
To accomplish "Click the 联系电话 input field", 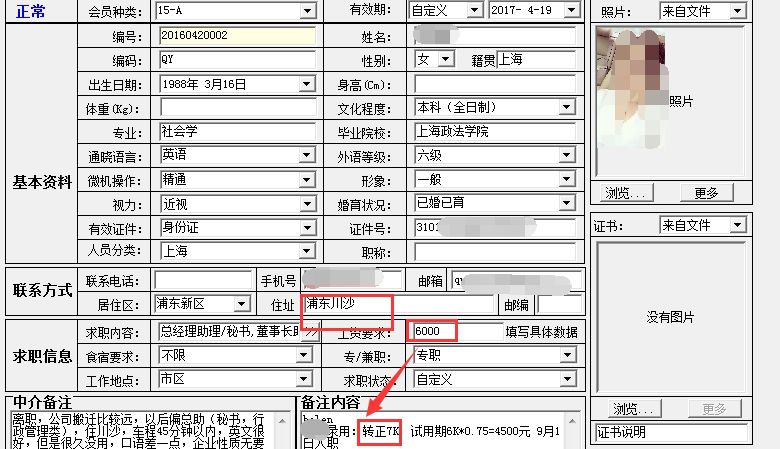I will pyautogui.click(x=203, y=280).
